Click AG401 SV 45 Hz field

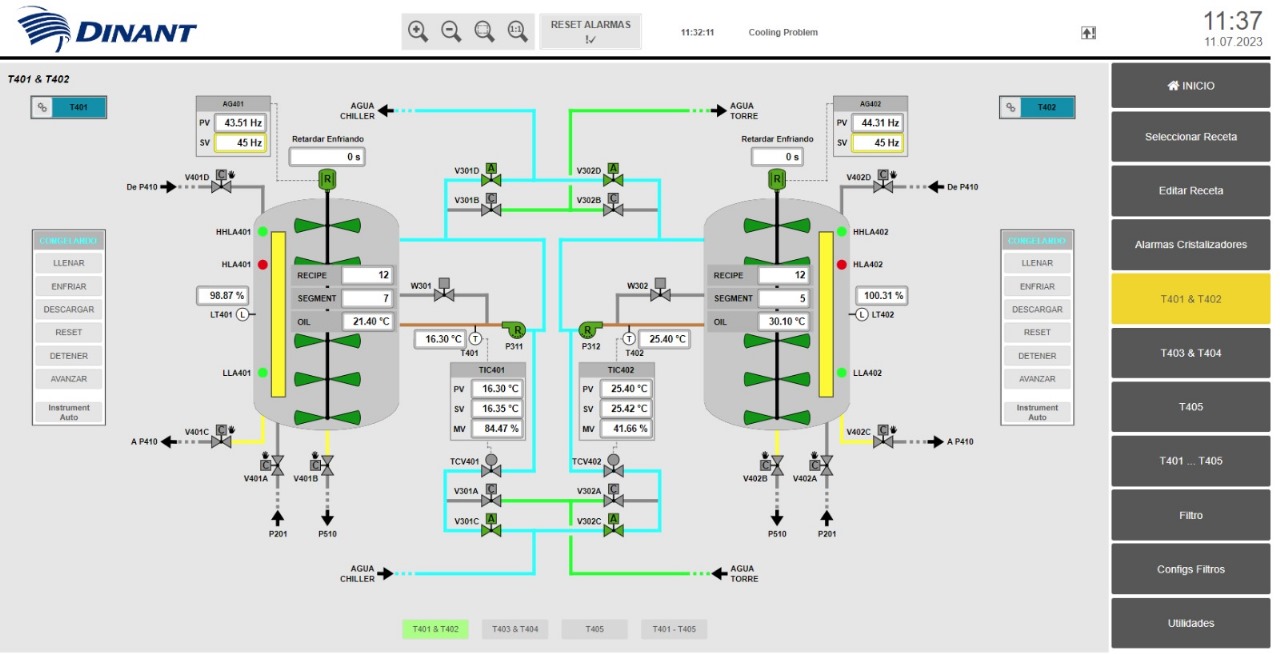pyautogui.click(x=240, y=143)
